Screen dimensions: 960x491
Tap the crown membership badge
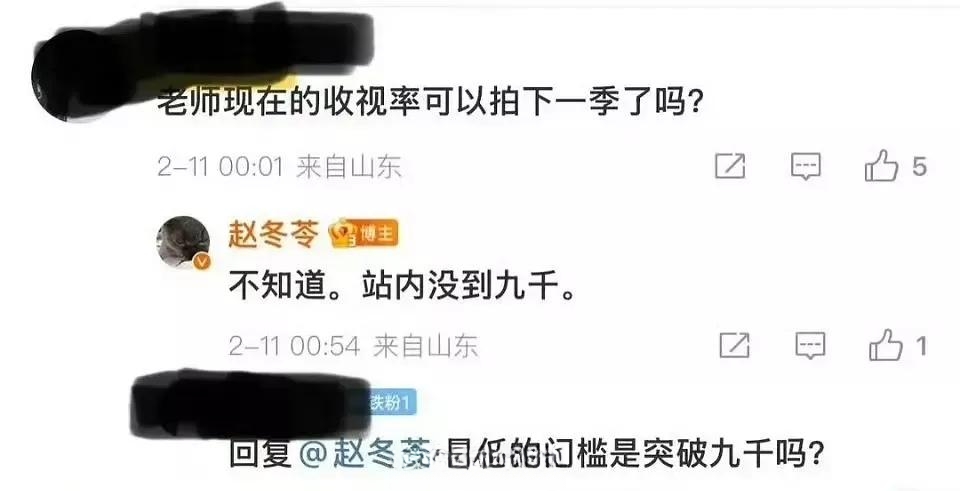click(x=343, y=235)
